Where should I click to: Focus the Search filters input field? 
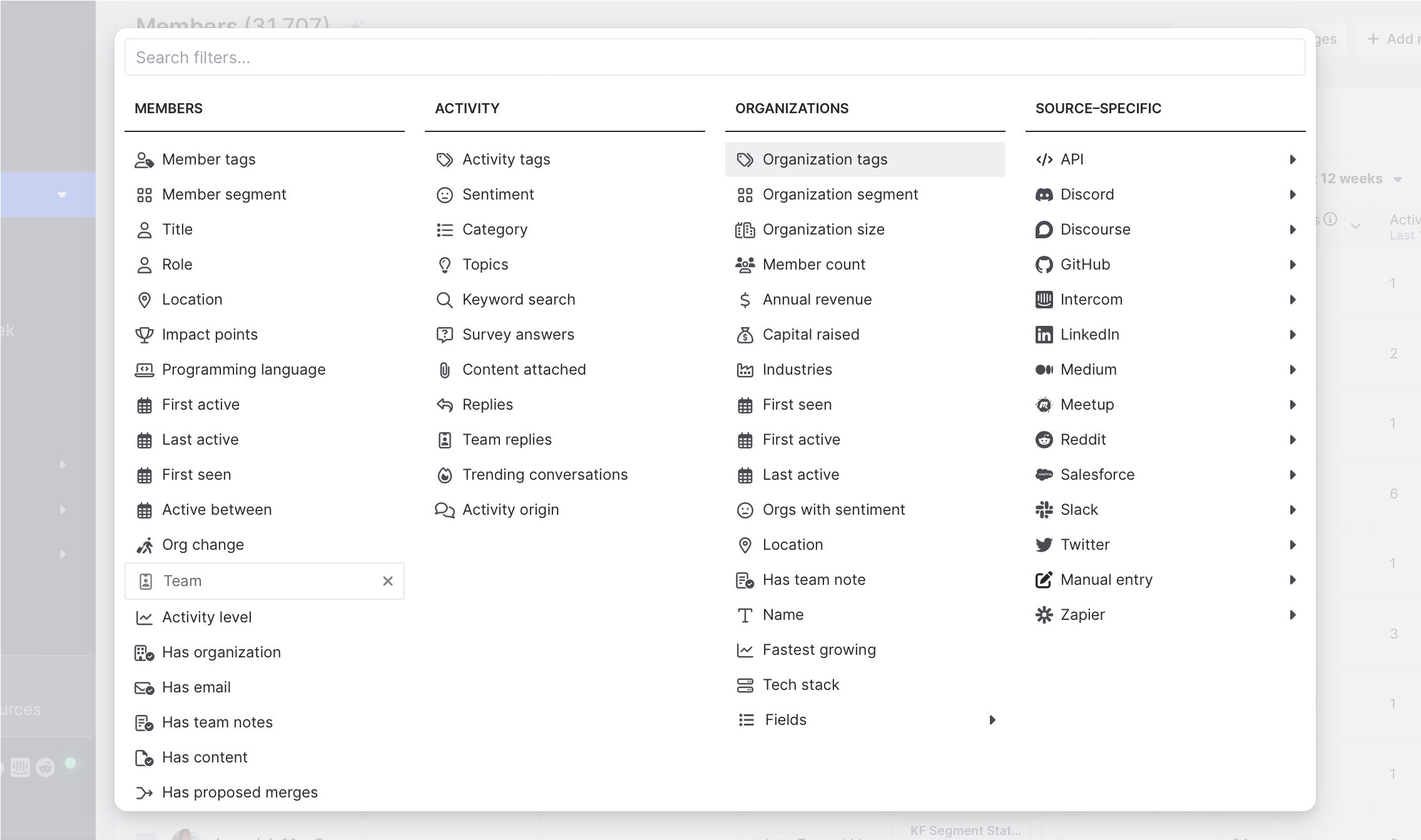tap(715, 58)
